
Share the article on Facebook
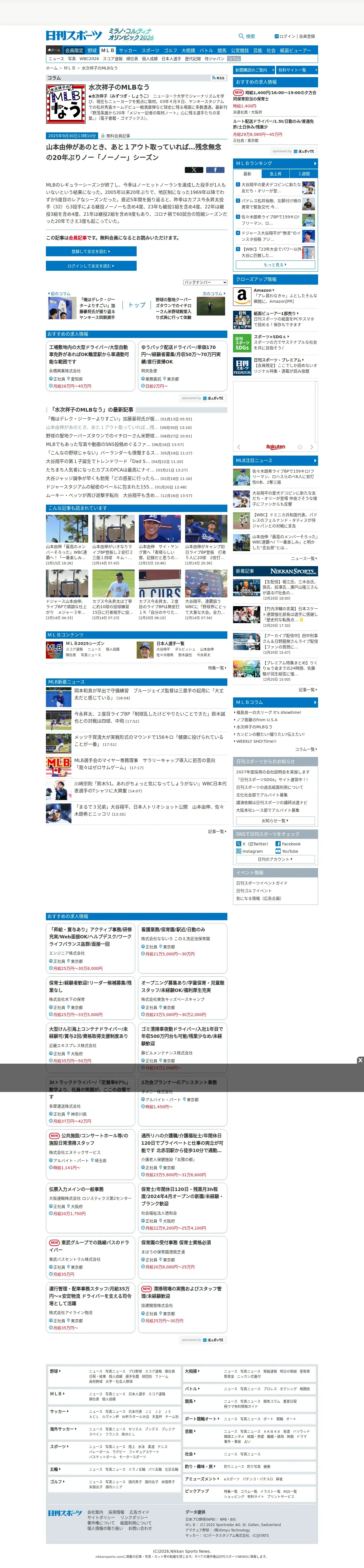pos(215,170)
